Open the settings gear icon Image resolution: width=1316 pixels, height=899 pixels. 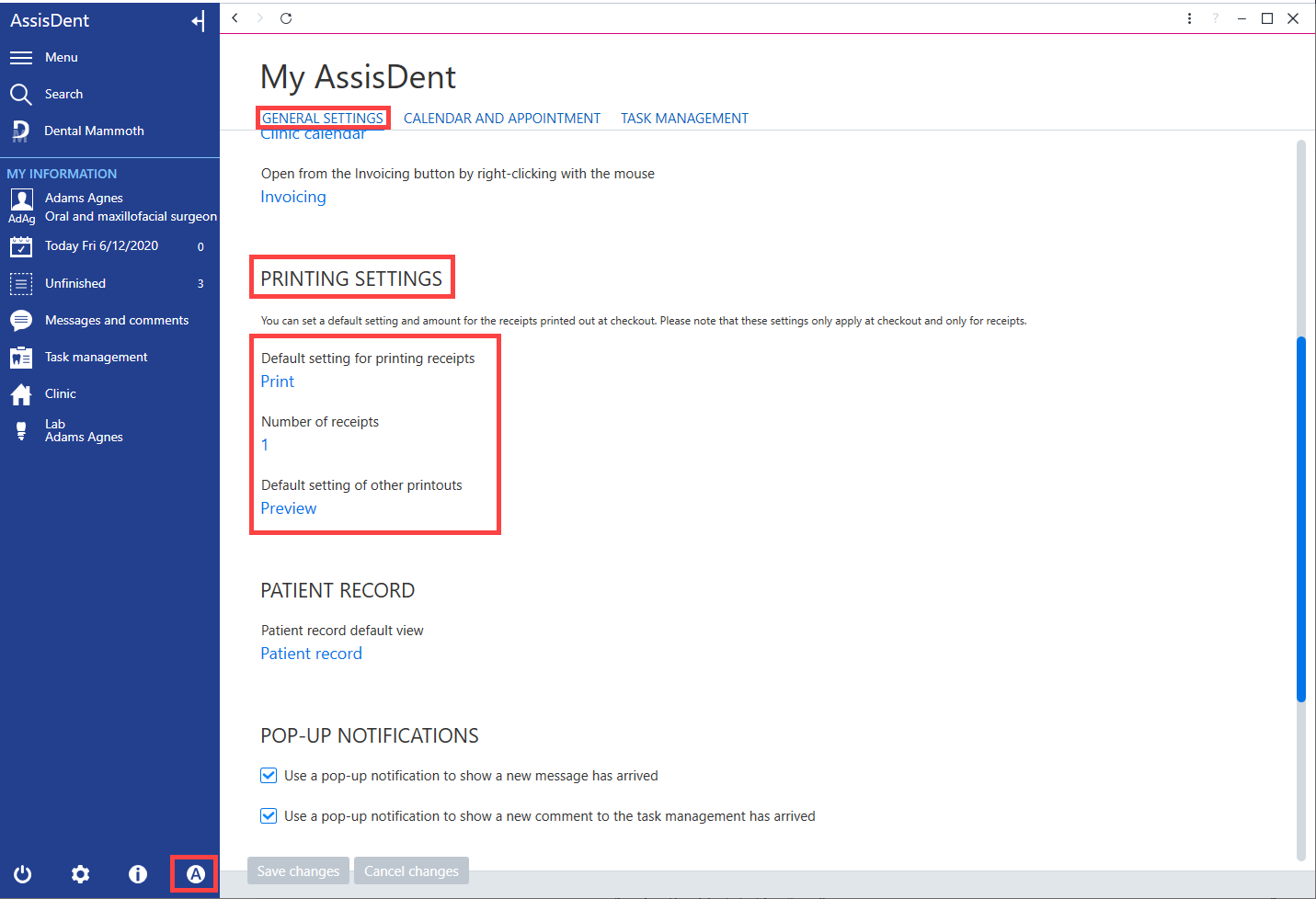81,874
